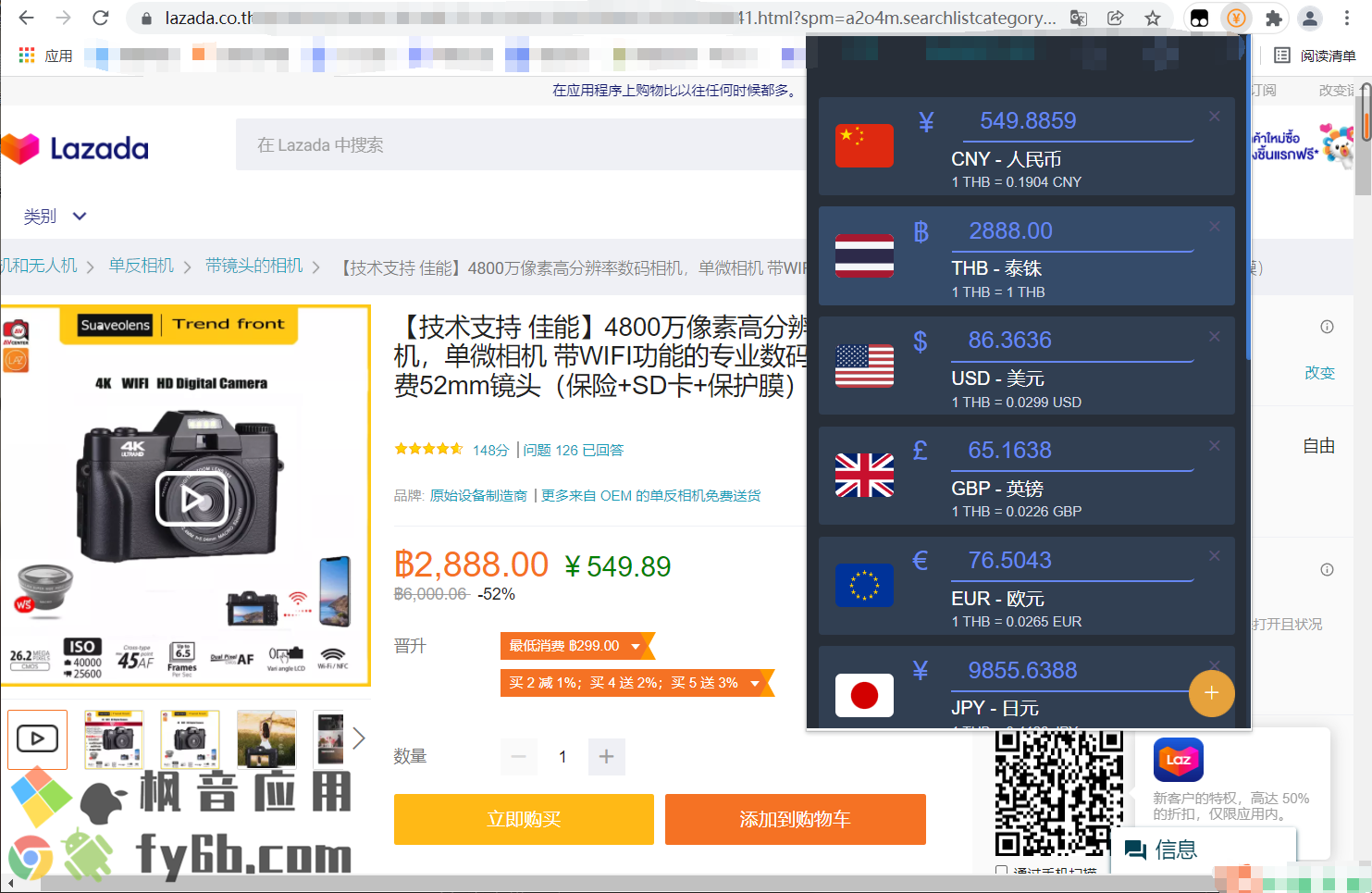Go forward to the next page
Image resolution: width=1372 pixels, height=893 pixels.
(63, 18)
